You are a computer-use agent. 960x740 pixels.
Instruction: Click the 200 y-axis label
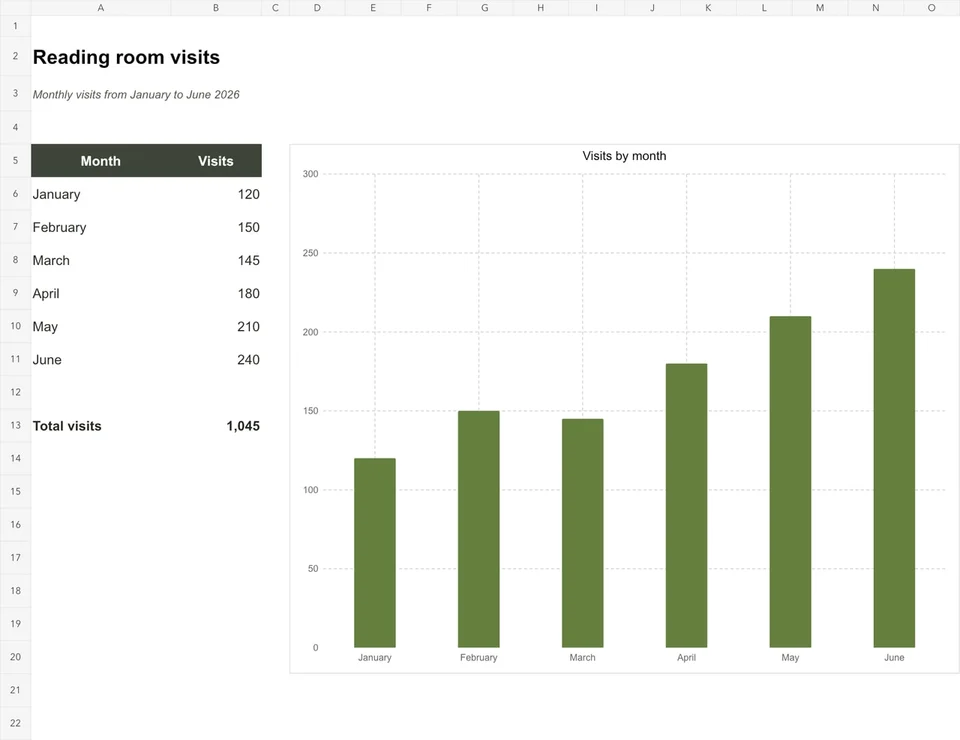[310, 332]
